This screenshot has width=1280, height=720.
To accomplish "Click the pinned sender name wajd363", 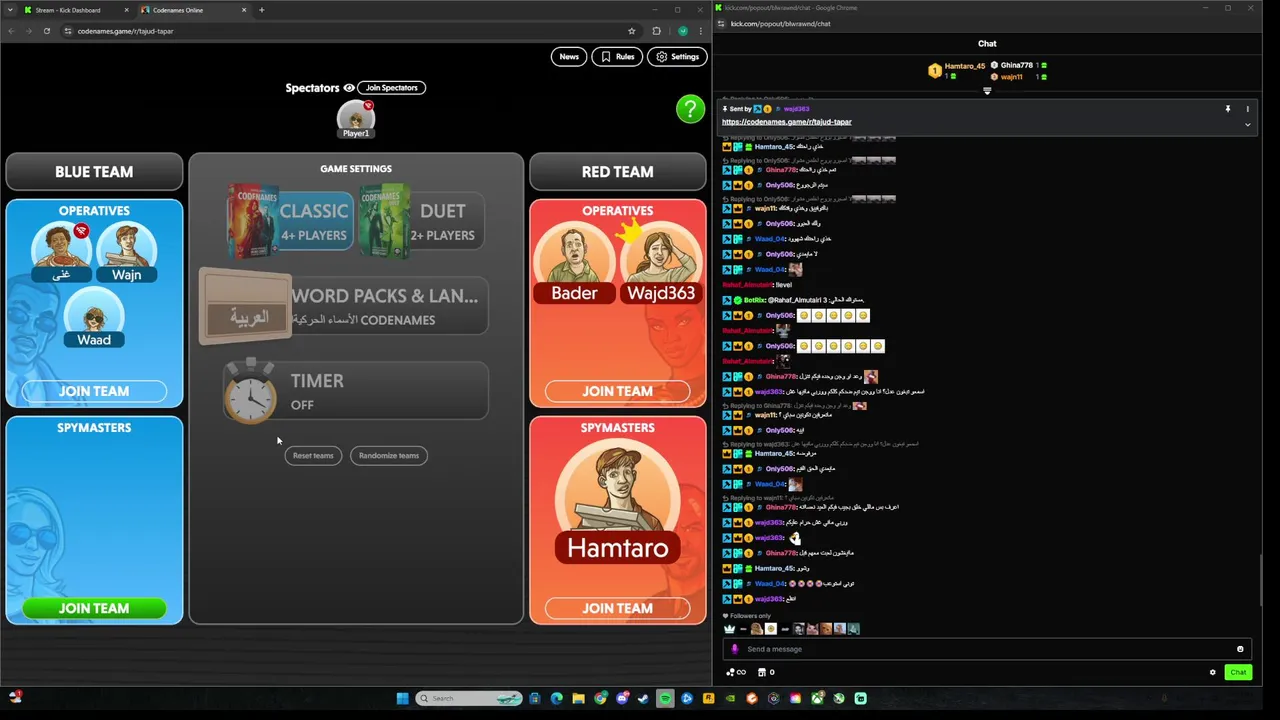I will (796, 109).
